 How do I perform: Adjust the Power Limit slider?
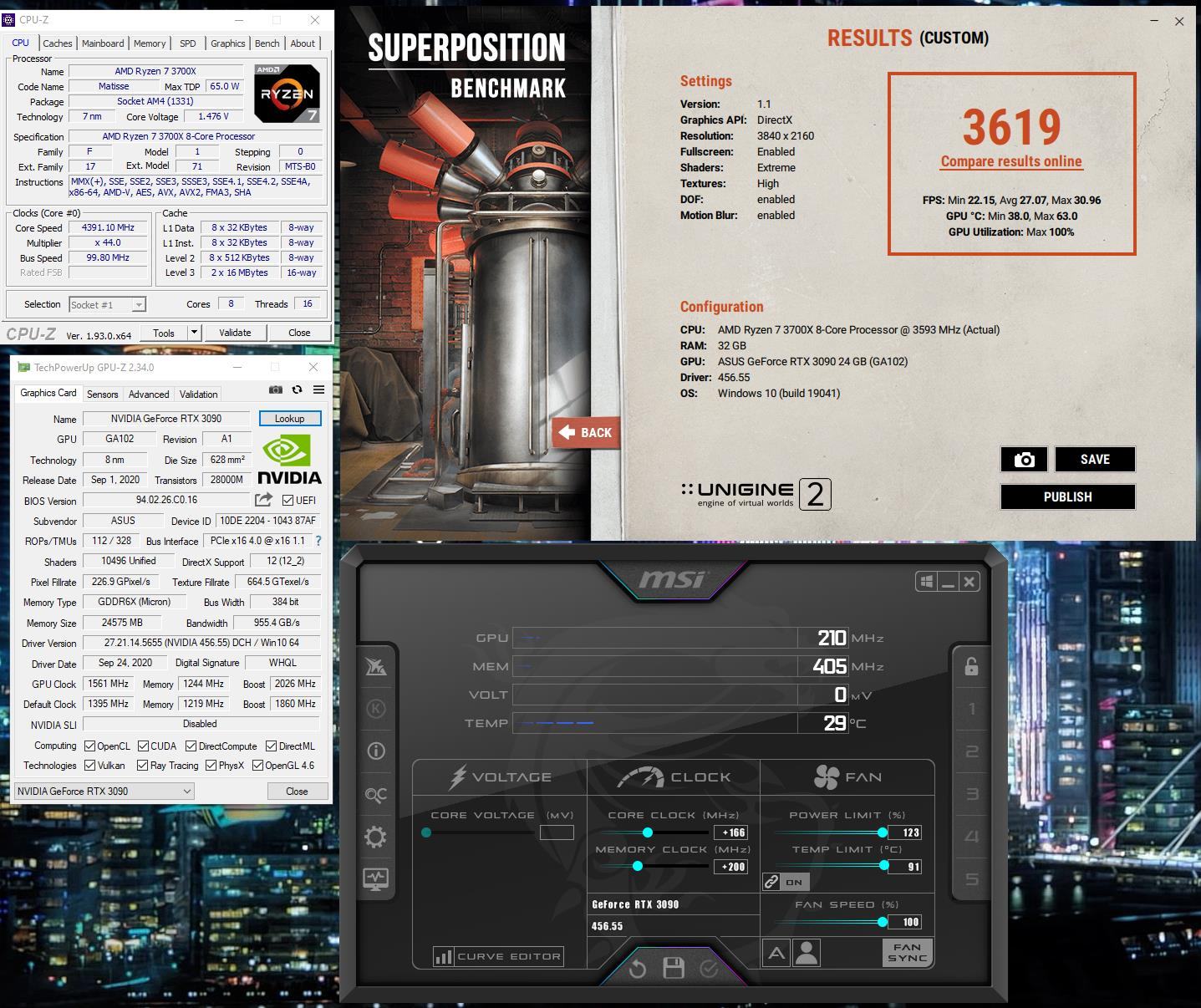coord(883,832)
